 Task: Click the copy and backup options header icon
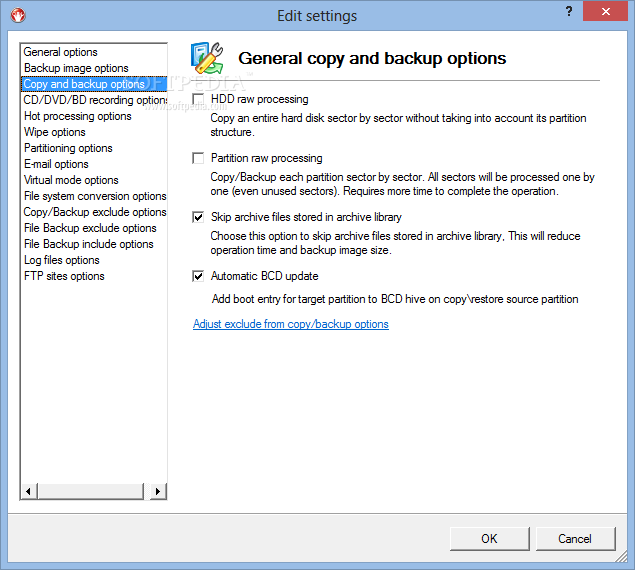pos(207,58)
